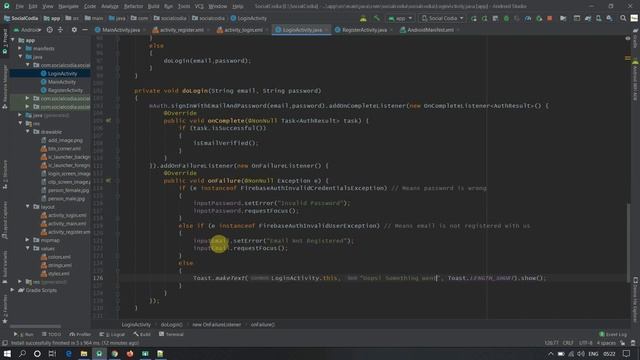The width and height of the screenshot is (640, 360).
Task: Click Android Studio taskbar icon
Action: point(99,353)
